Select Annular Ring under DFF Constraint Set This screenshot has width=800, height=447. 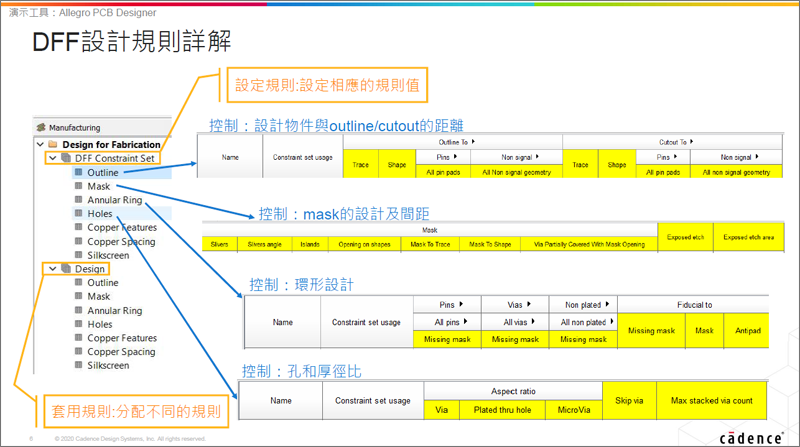115,200
